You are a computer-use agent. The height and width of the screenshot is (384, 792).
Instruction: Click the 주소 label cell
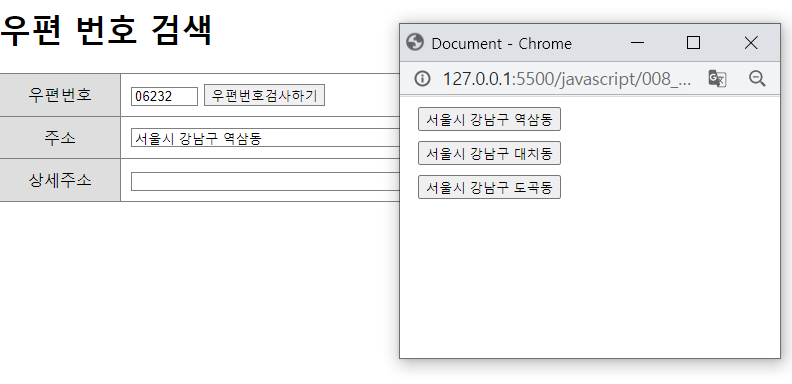click(x=60, y=137)
